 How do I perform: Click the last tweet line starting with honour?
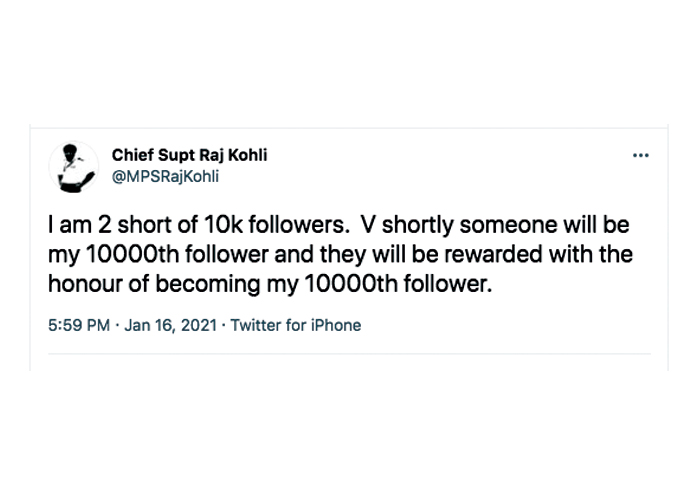tap(270, 284)
